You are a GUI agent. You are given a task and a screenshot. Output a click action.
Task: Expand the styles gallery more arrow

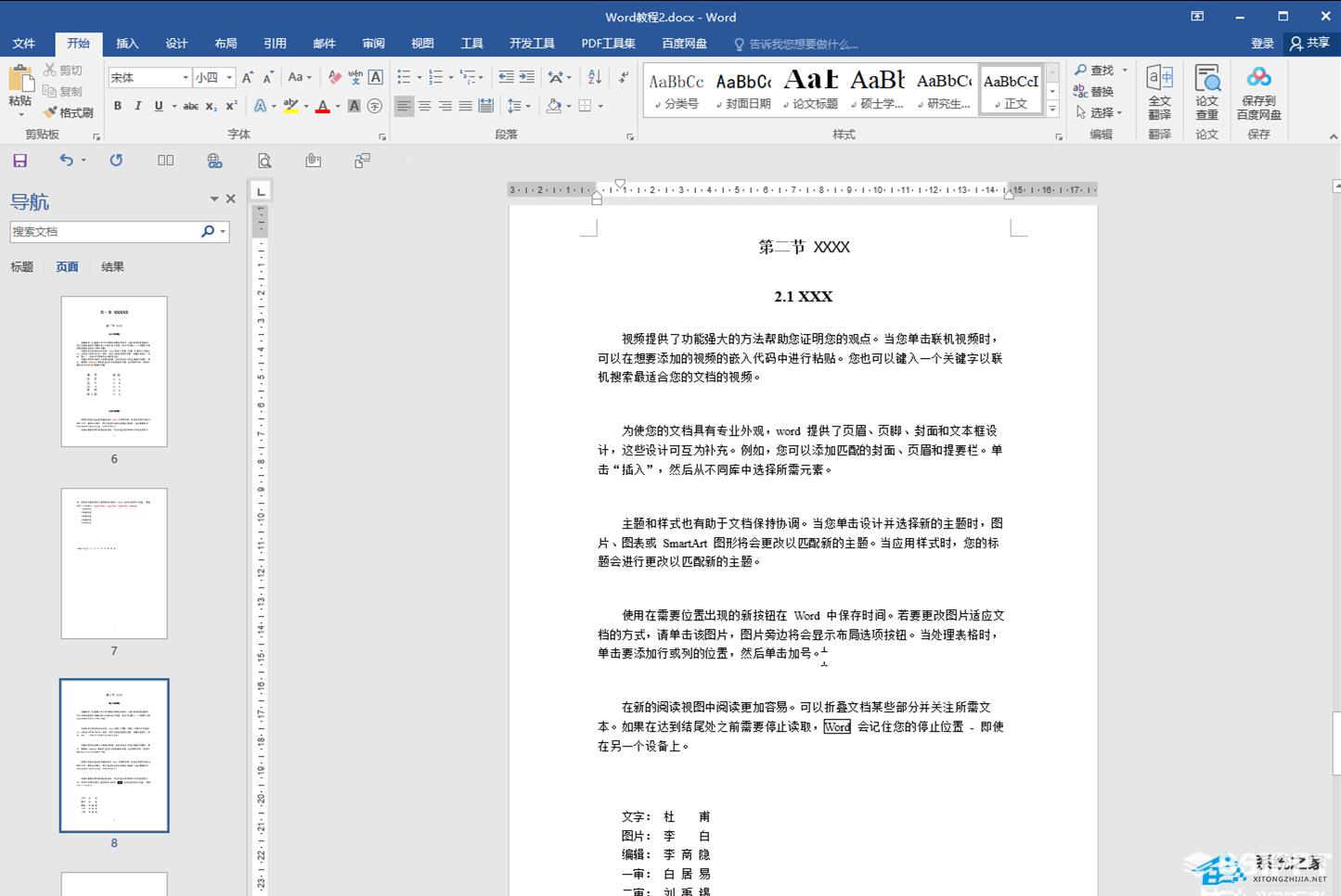pos(1052,109)
